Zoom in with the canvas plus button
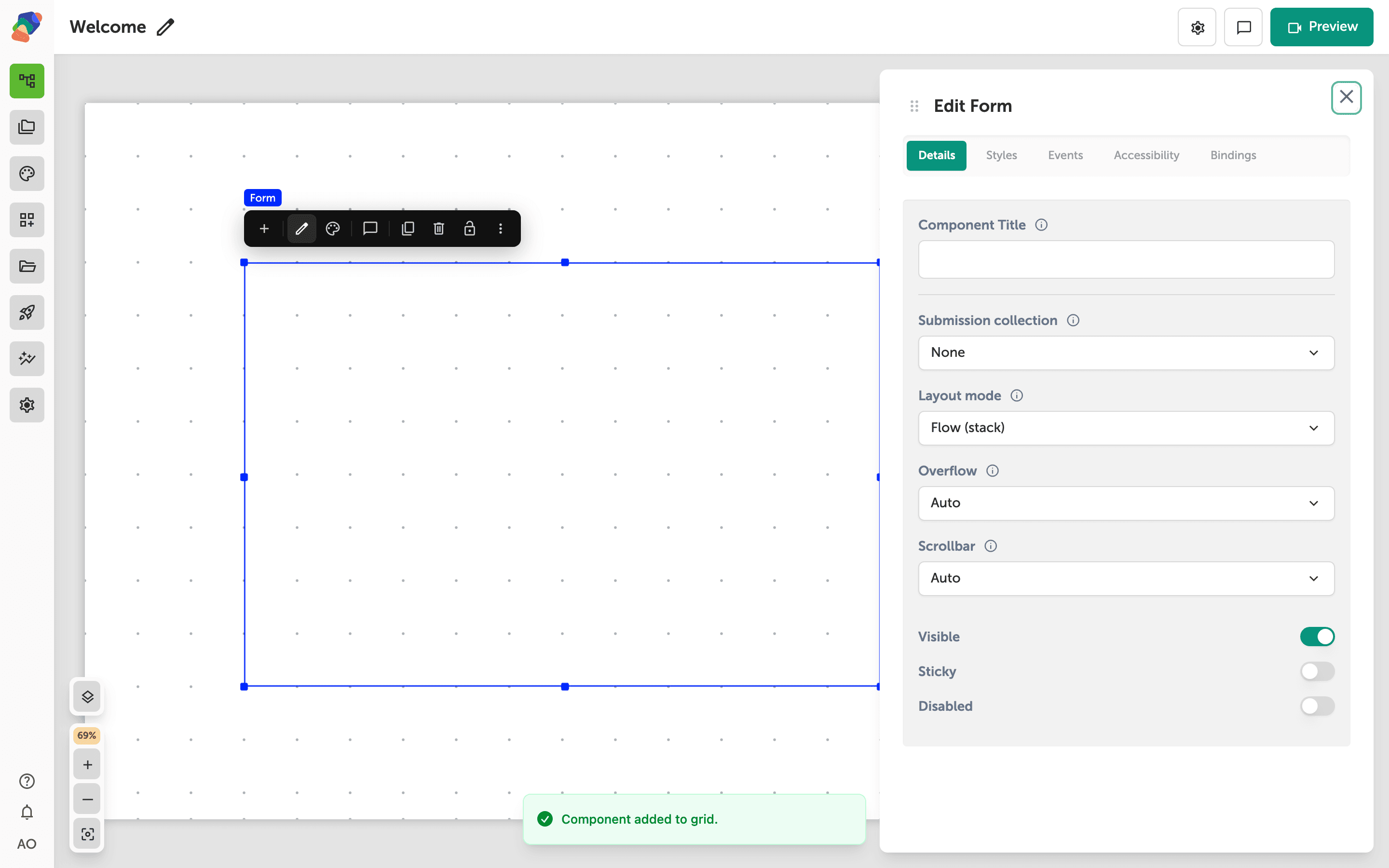 pyautogui.click(x=87, y=765)
